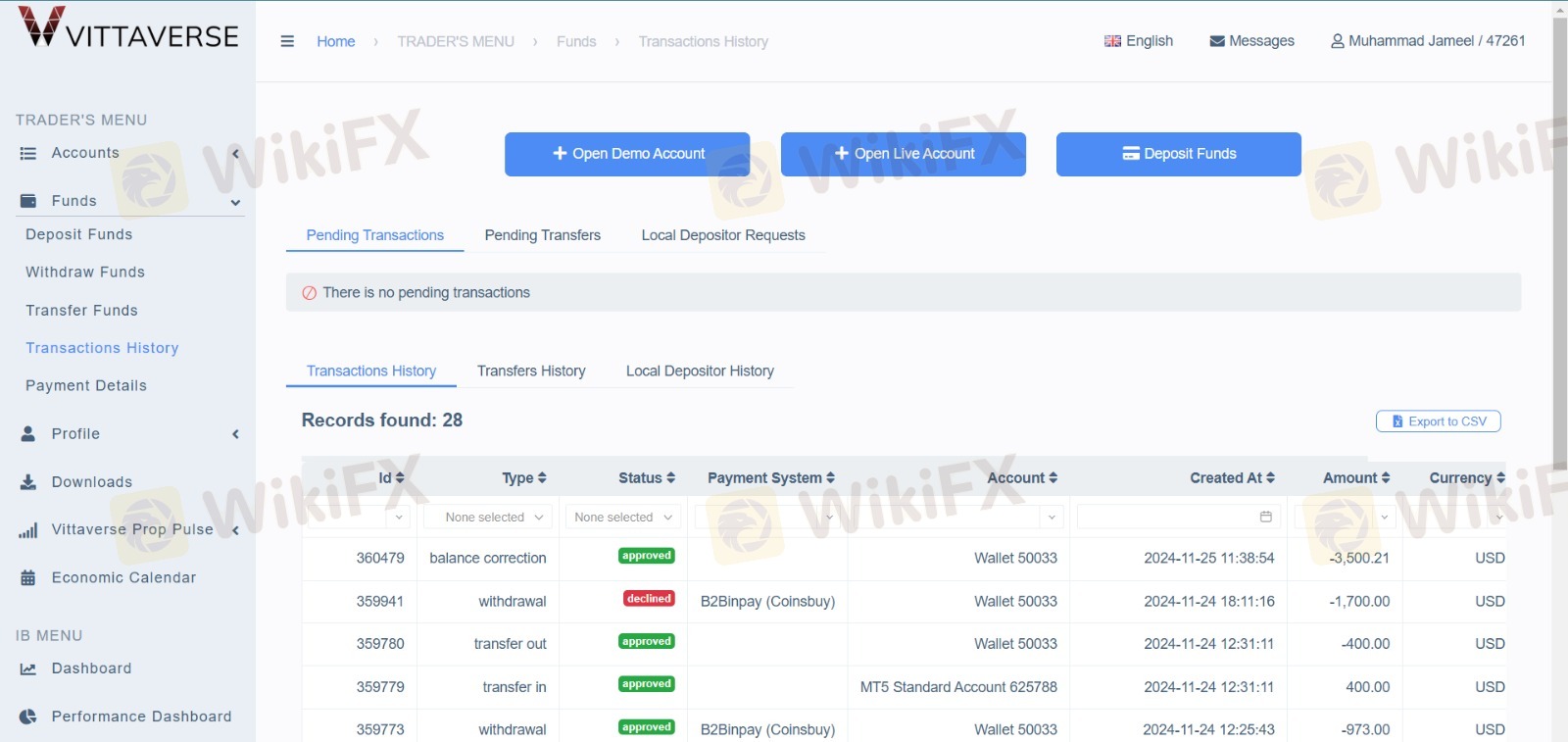Click the Economic Calendar icon
This screenshot has height=742, width=1568.
(28, 578)
